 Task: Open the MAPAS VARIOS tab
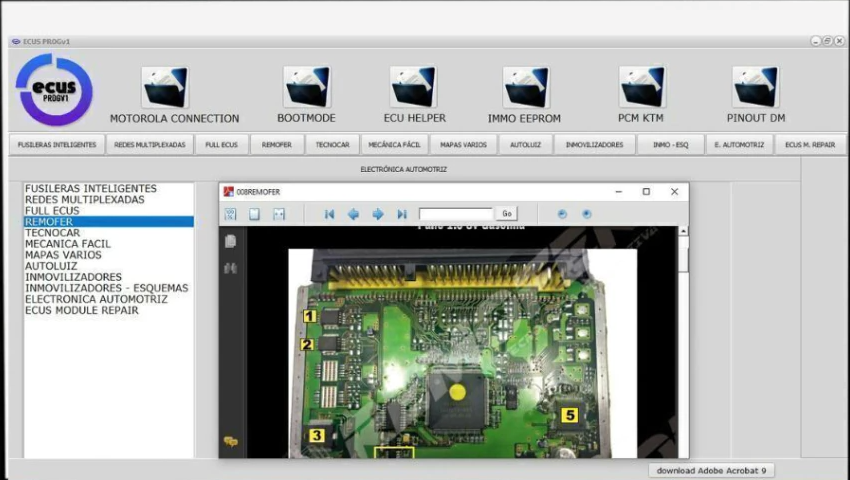coord(463,145)
